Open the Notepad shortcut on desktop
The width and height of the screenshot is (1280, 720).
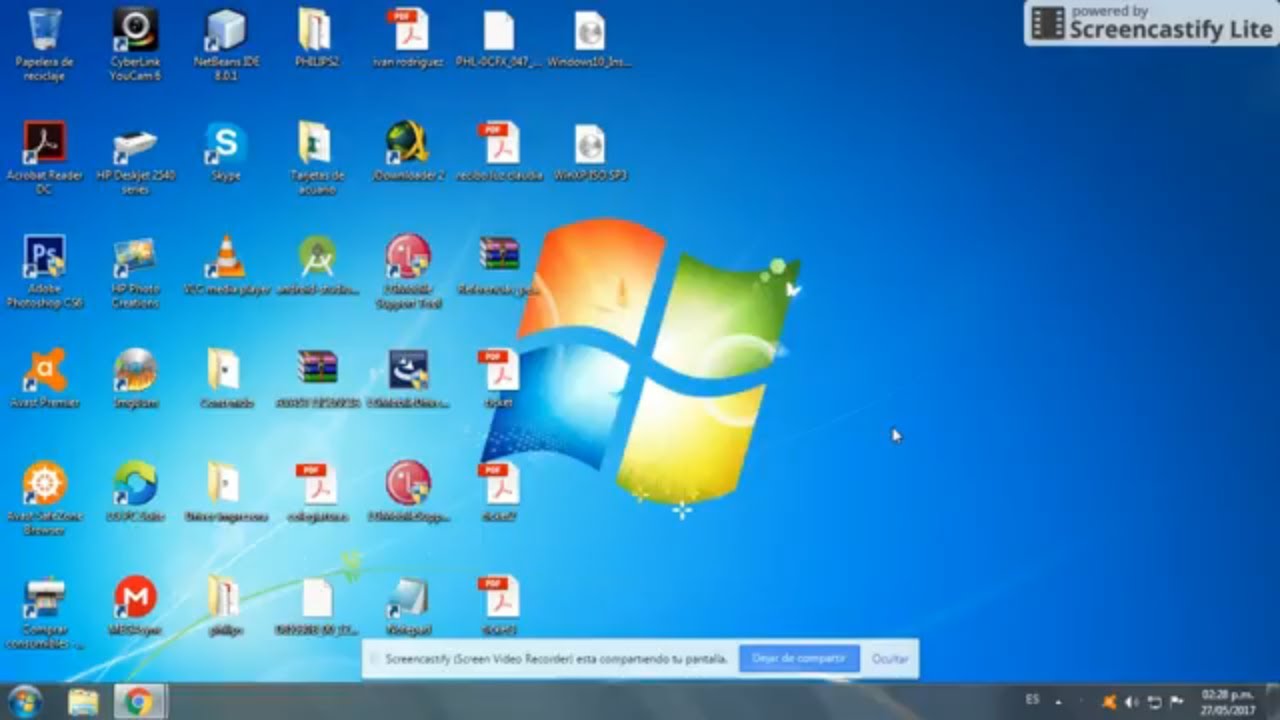point(408,606)
